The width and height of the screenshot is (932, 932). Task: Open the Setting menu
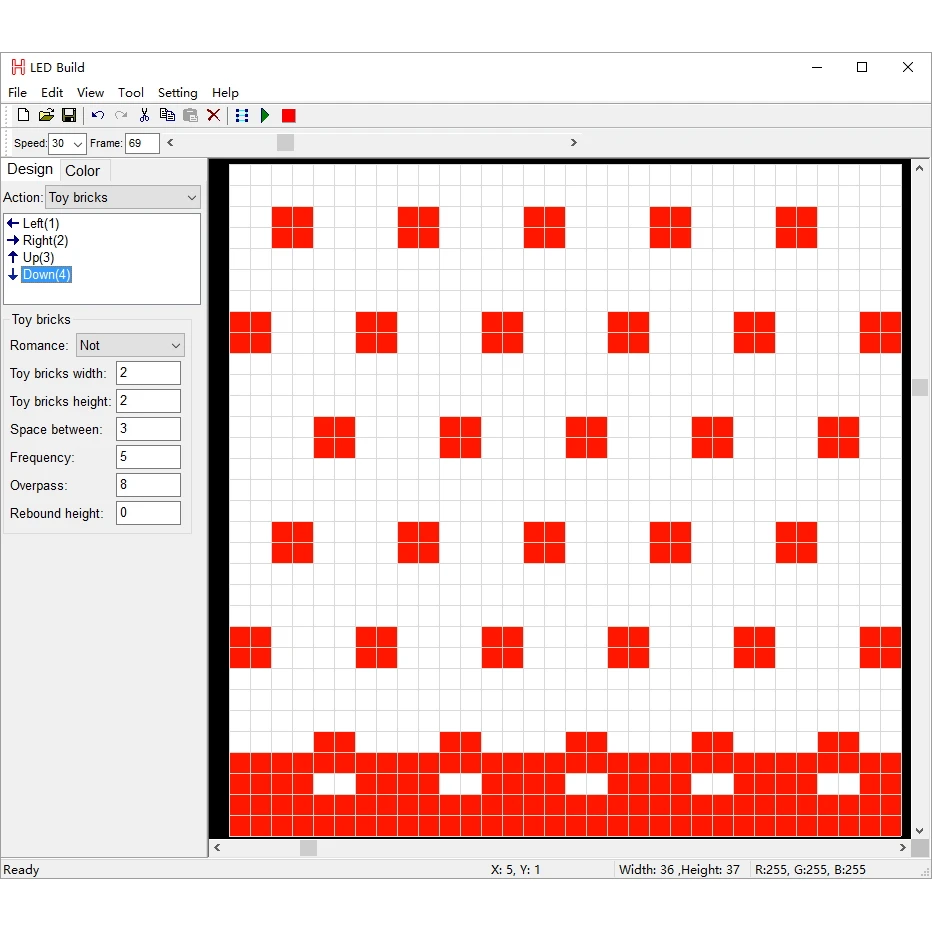coord(177,93)
